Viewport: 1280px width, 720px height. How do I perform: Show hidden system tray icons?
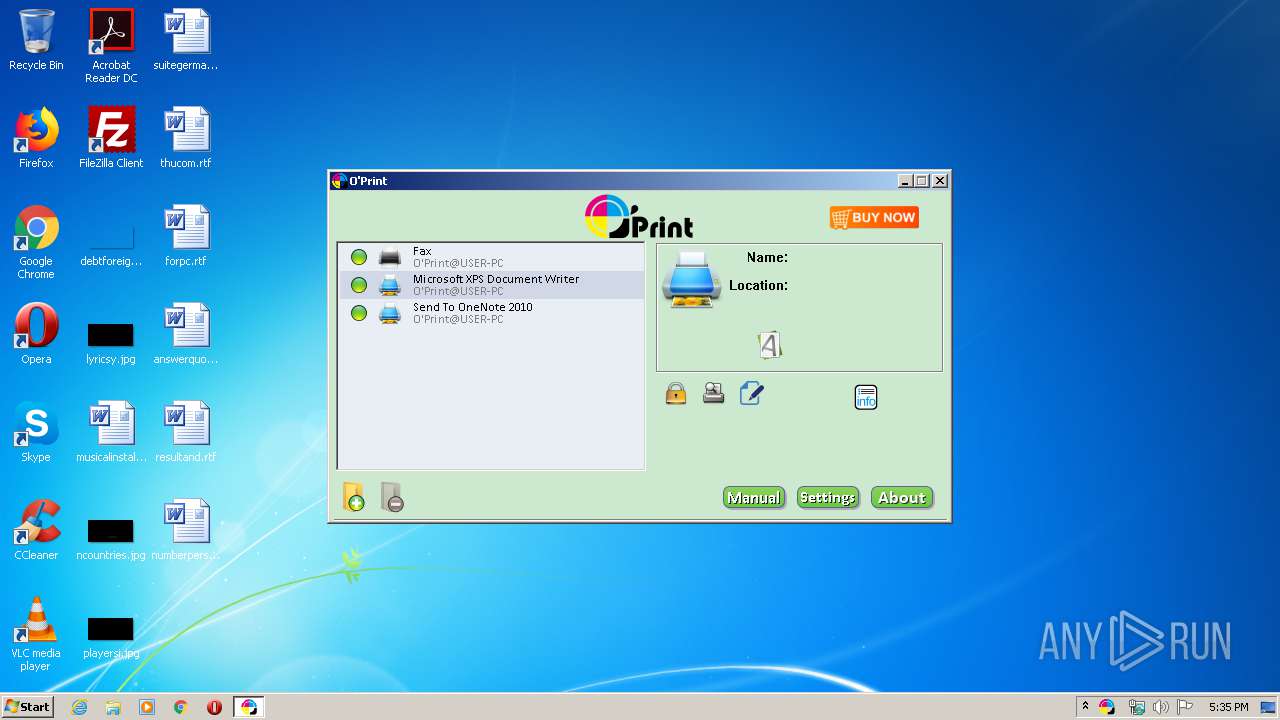(1085, 707)
